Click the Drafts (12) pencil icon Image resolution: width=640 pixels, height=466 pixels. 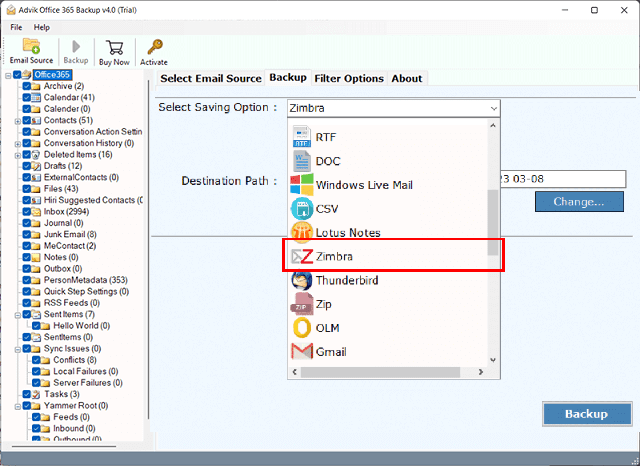click(36, 166)
